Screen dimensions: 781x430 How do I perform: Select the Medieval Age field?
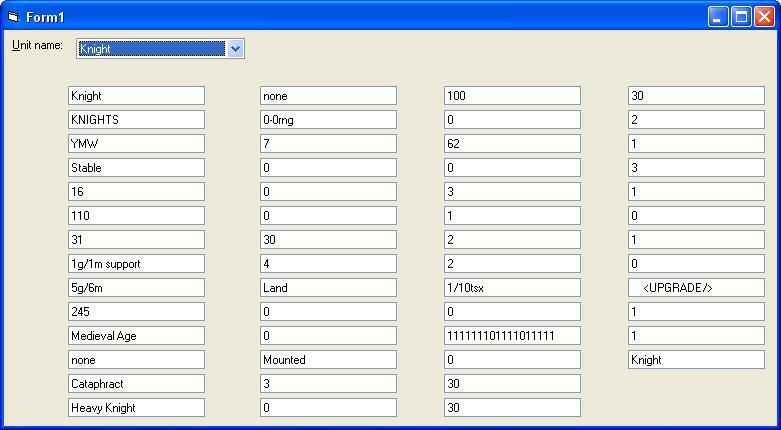[x=136, y=336]
